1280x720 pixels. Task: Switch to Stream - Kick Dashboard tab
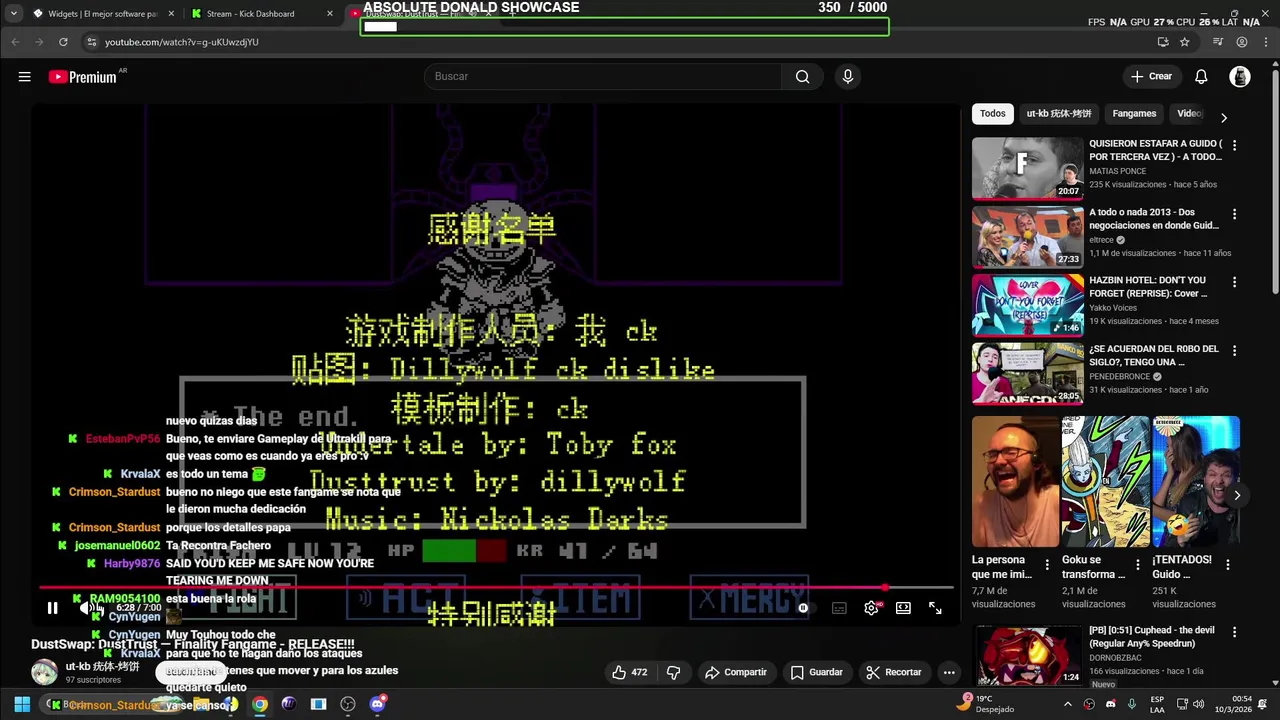(x=259, y=14)
